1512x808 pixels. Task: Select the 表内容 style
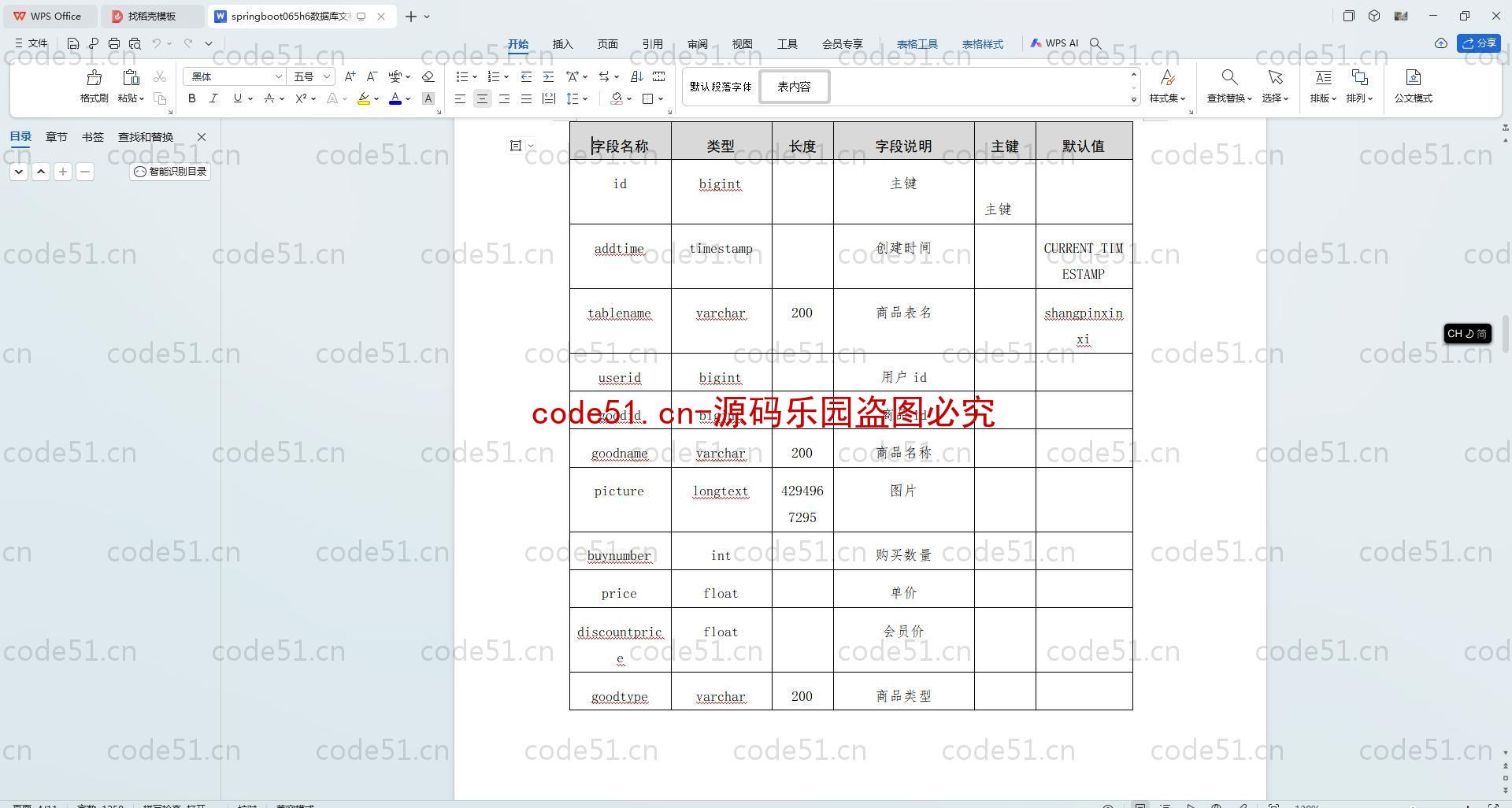point(794,87)
